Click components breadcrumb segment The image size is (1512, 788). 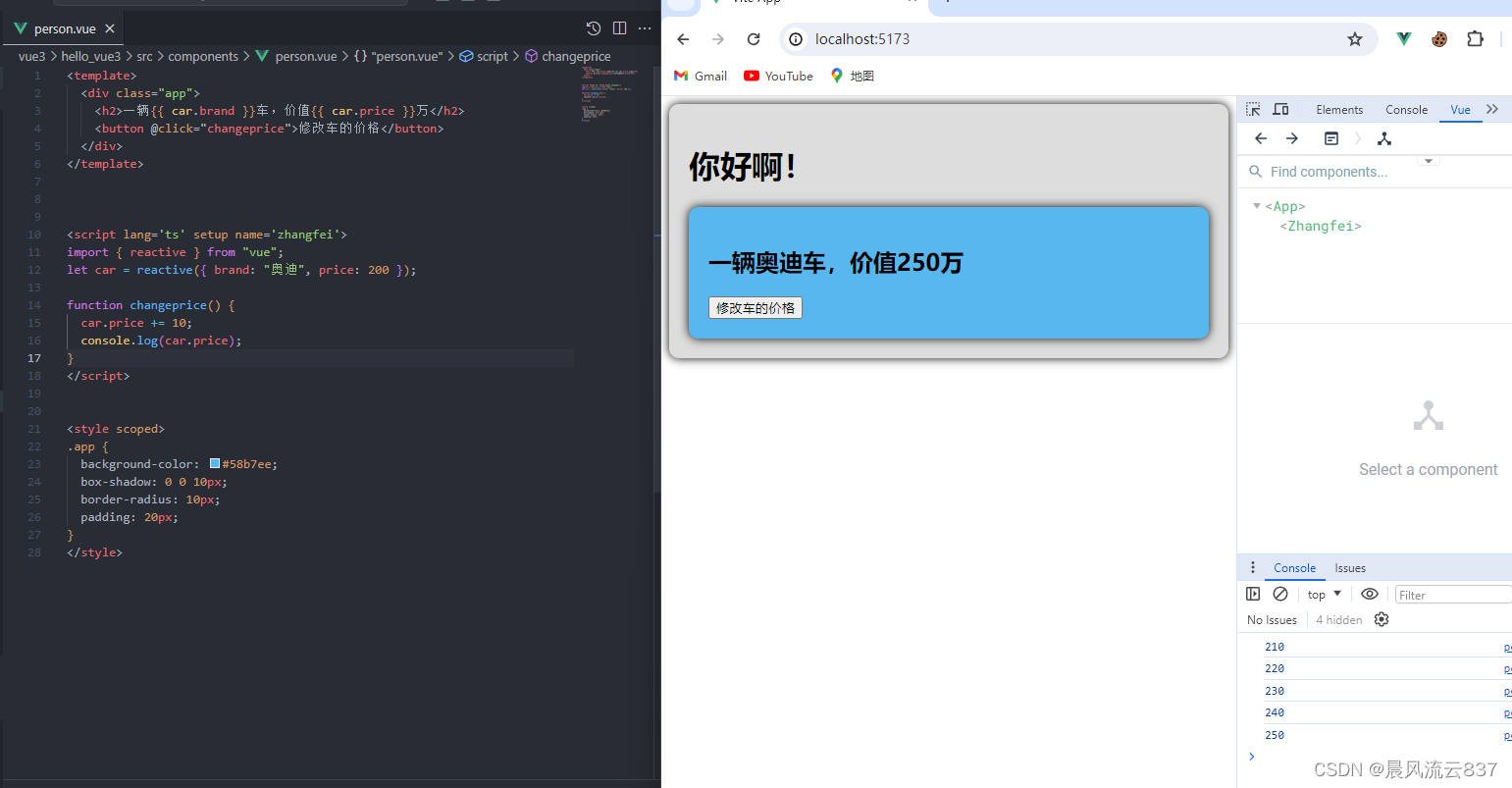203,56
